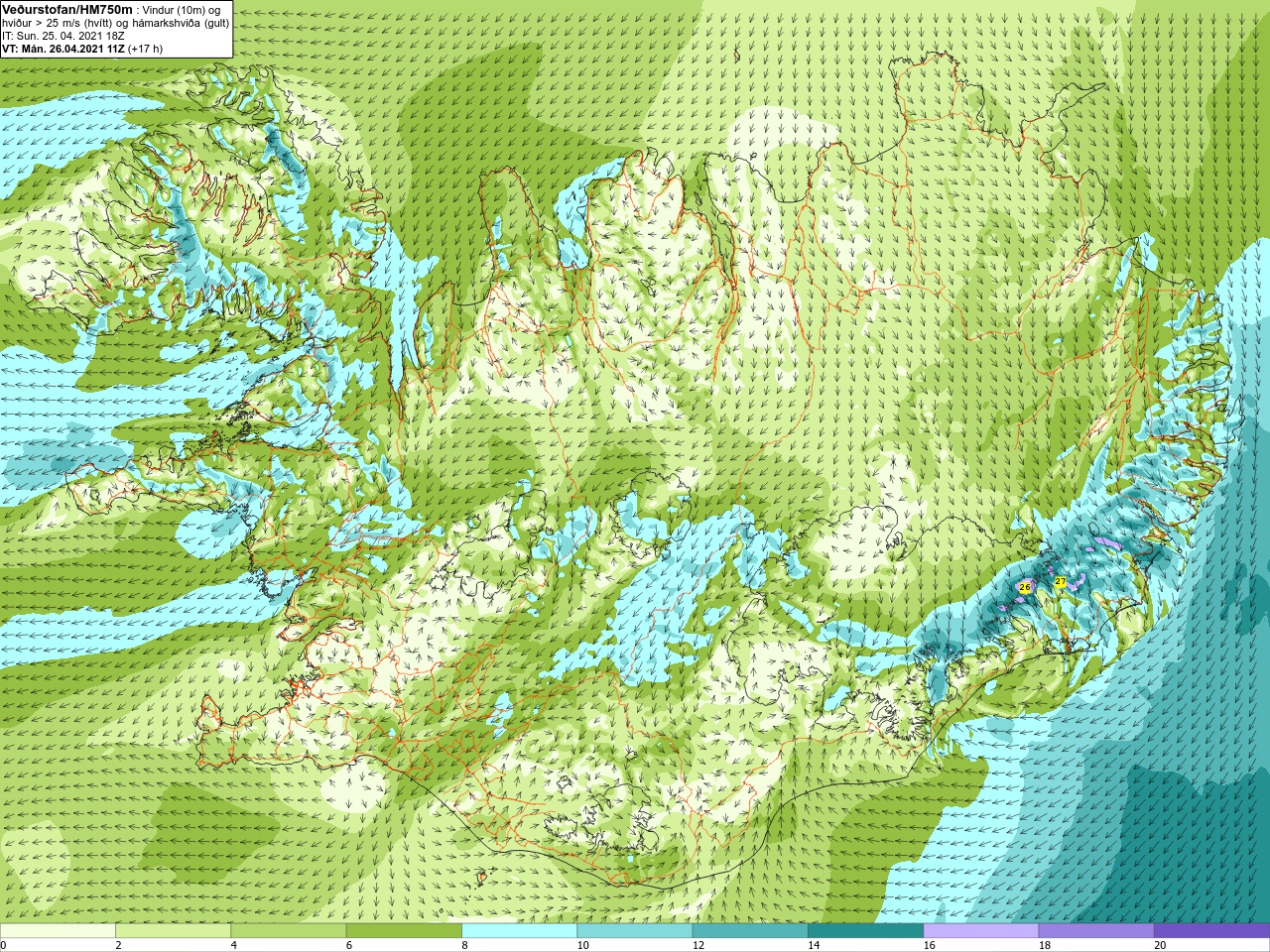
Task: Click the 'VT: Mán. 26.04.2021 11Z' valid time
Action: [63, 49]
